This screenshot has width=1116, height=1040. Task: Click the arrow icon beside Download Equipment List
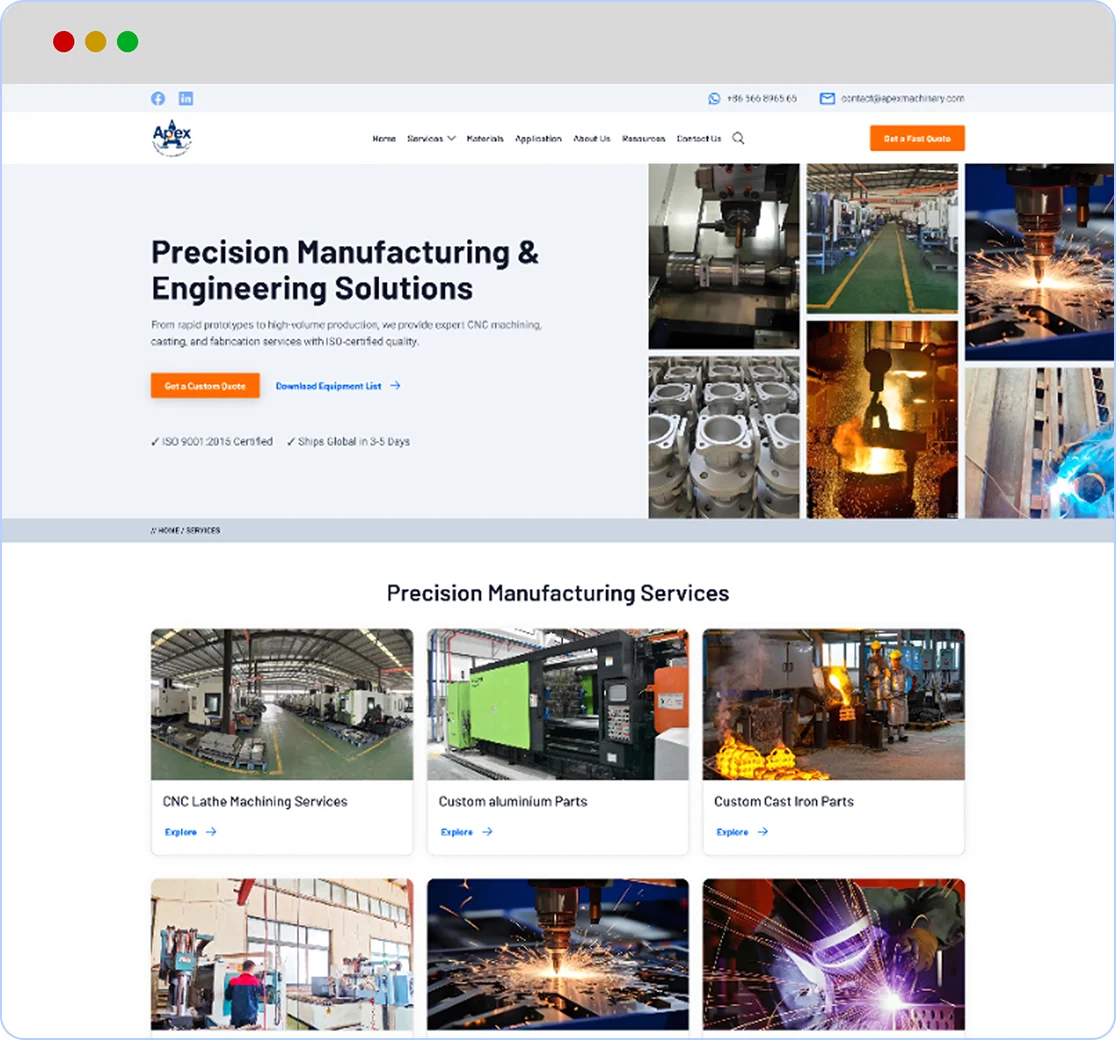[x=396, y=385]
